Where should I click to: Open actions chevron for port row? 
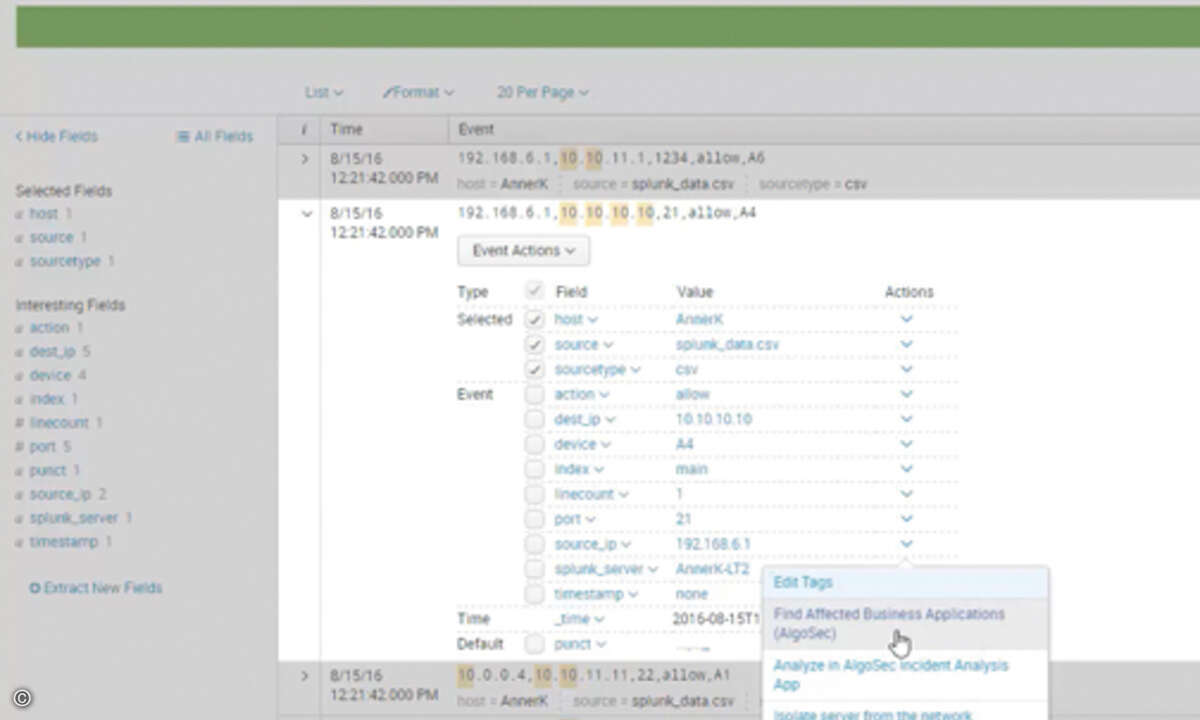click(x=906, y=519)
